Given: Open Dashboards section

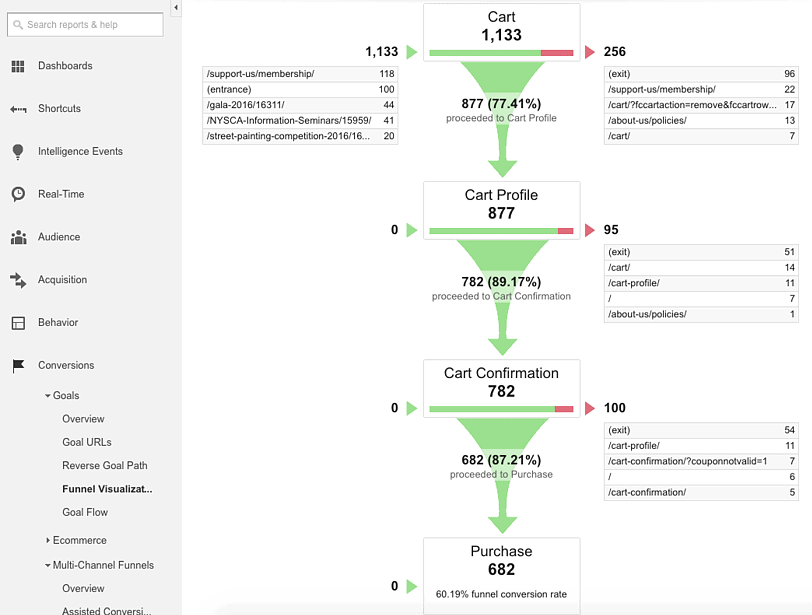Looking at the screenshot, I should pyautogui.click(x=65, y=66).
